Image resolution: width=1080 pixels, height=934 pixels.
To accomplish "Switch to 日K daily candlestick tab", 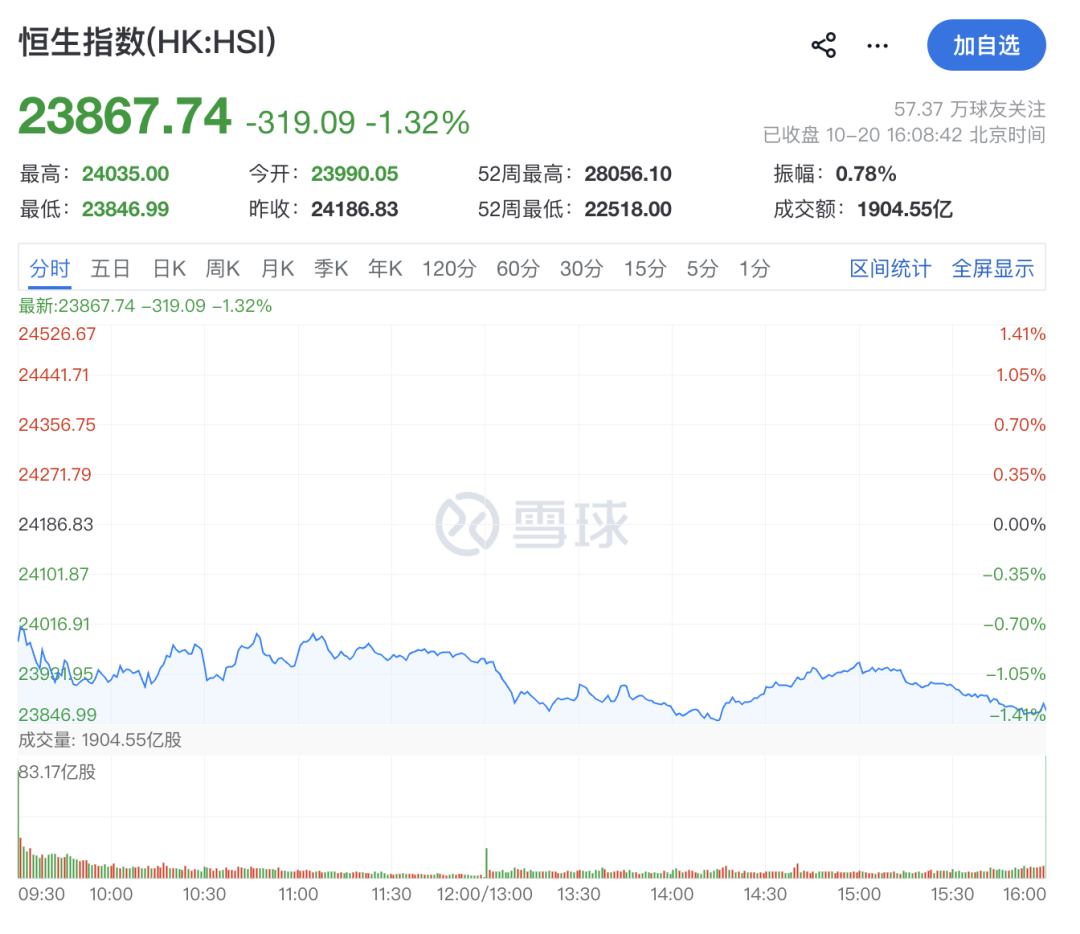I will 169,268.
